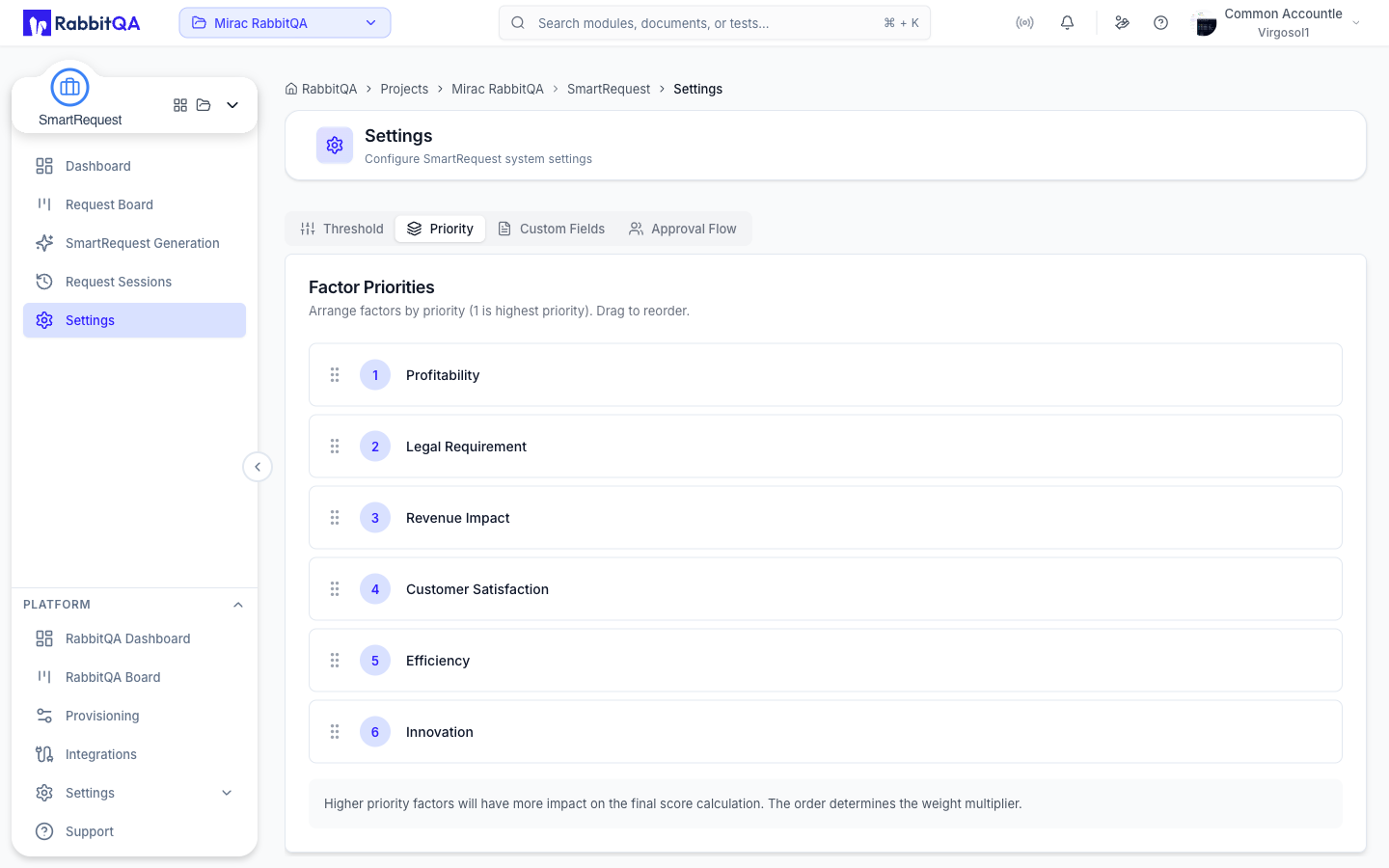Expand the platform Settings submenu chevron
The image size is (1389, 868).
click(x=227, y=793)
